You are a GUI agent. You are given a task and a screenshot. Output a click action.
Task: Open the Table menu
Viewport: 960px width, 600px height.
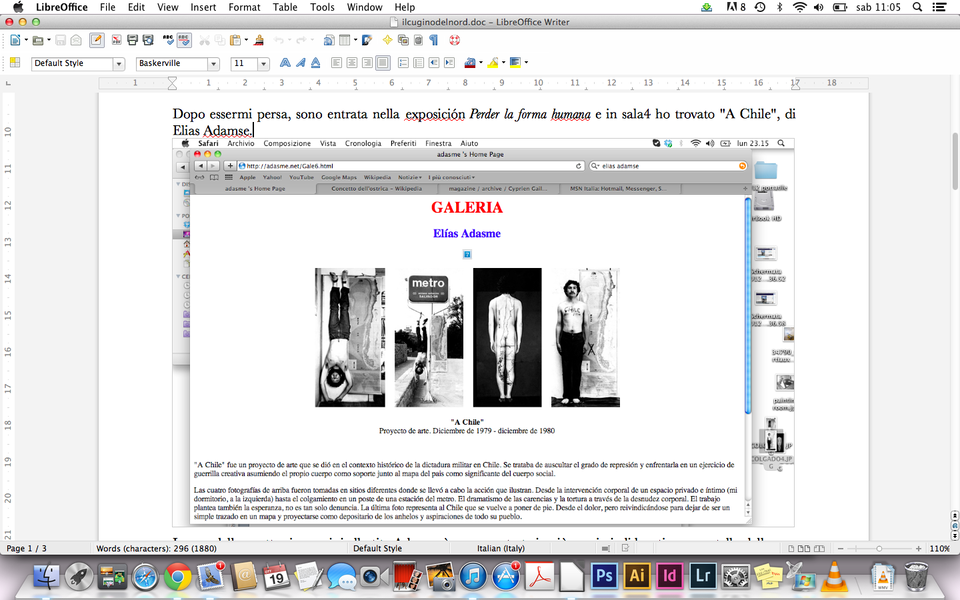(x=285, y=7)
